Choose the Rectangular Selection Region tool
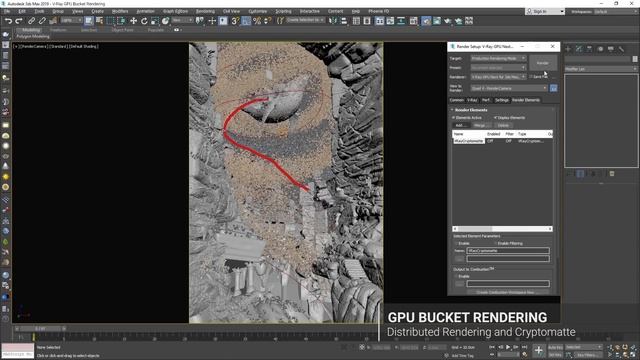The image size is (640, 360). (110, 21)
